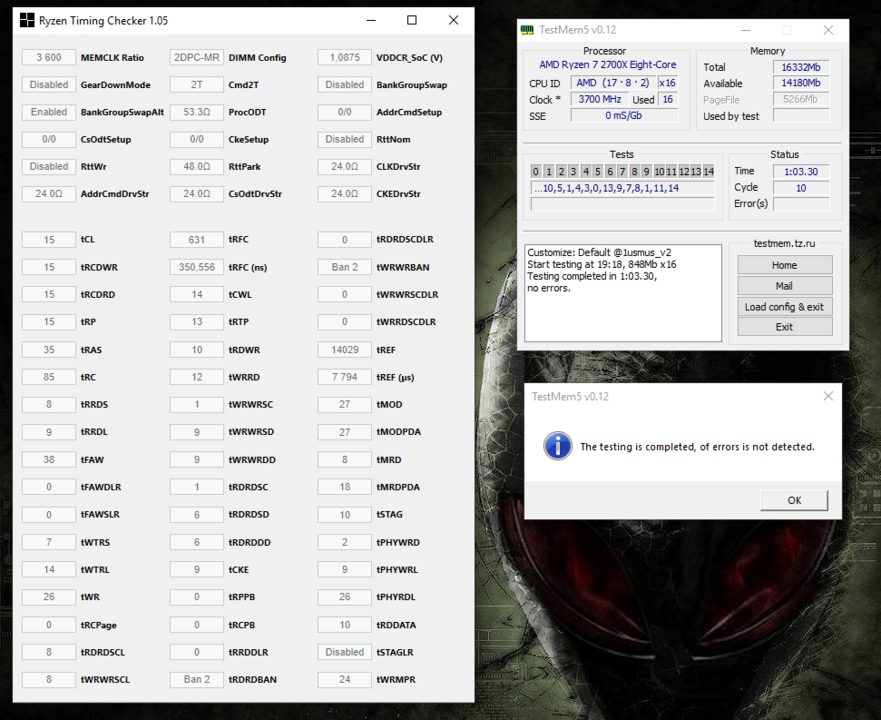This screenshot has width=881, height=720.
Task: Click the Ryzen Timing Checker app icon
Action: coord(27,20)
